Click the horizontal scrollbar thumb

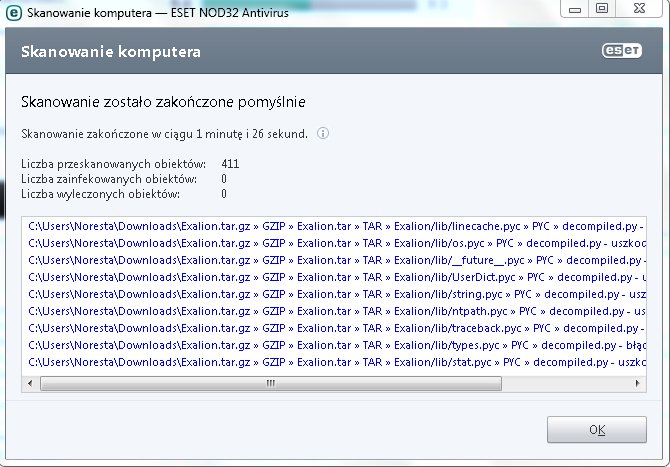[270, 383]
